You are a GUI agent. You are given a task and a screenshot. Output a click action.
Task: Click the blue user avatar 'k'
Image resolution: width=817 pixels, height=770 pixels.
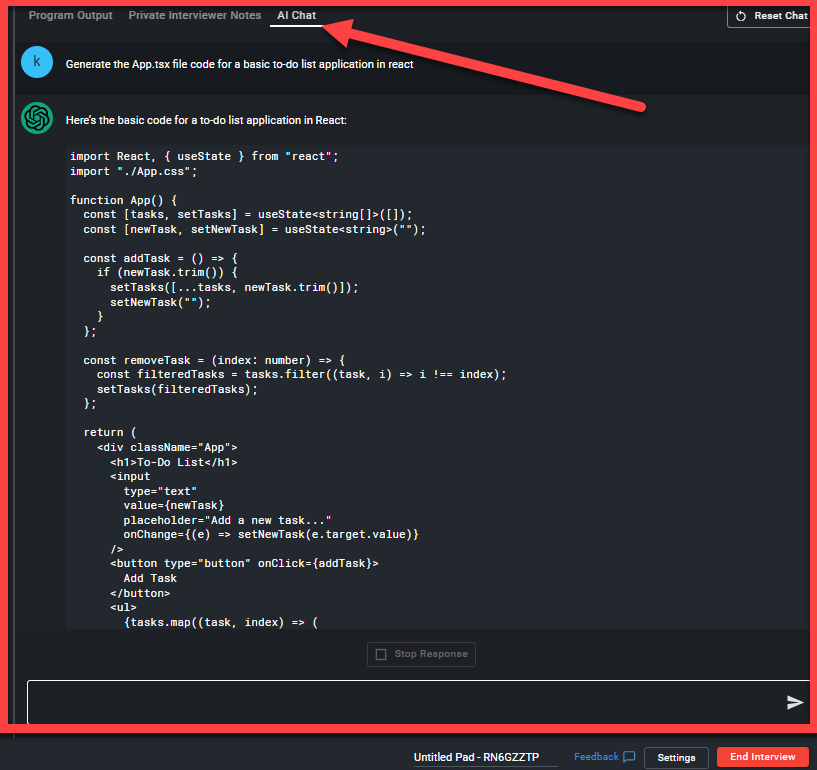pos(37,62)
